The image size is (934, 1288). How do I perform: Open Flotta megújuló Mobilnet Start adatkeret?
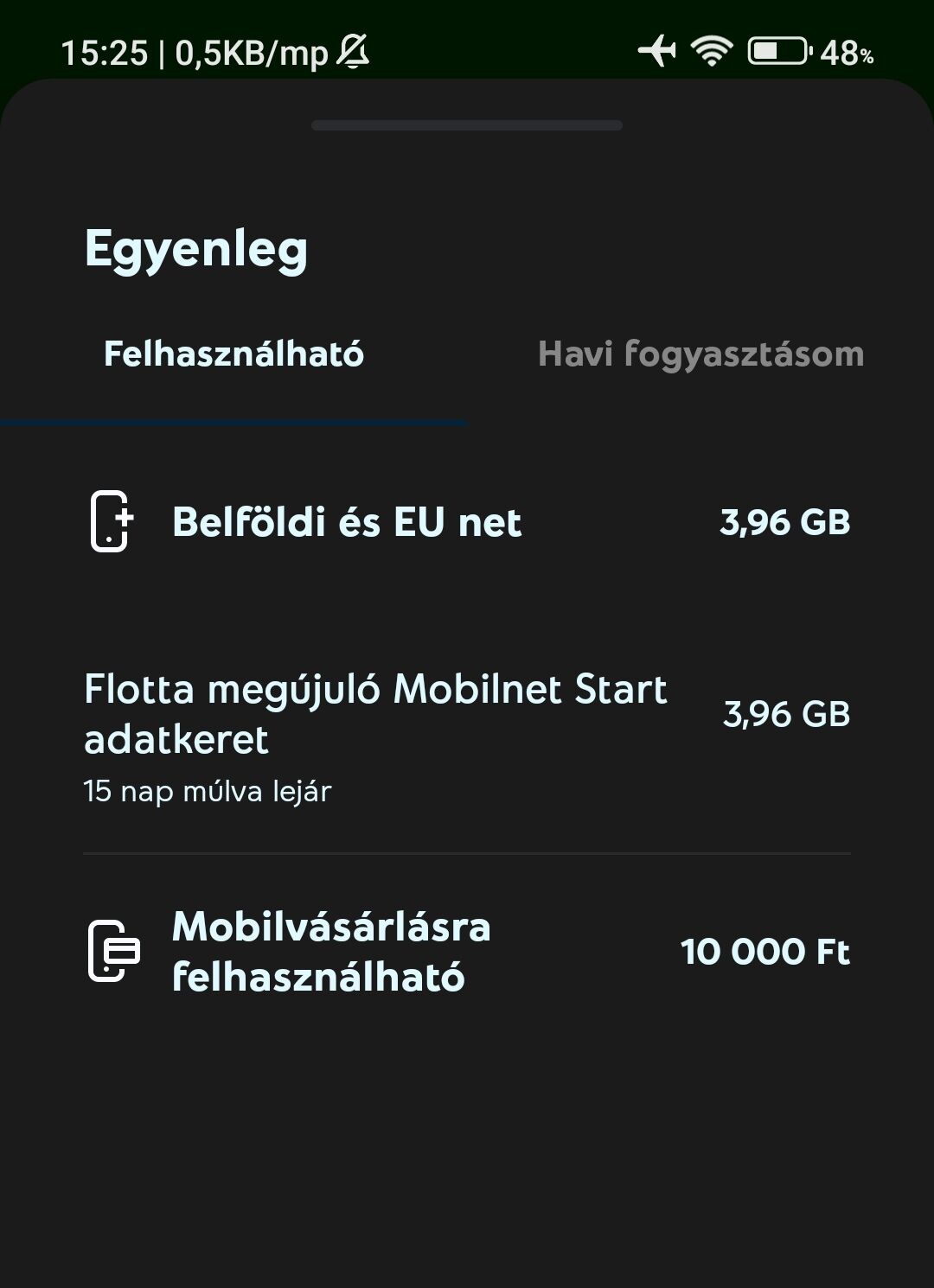[x=375, y=714]
